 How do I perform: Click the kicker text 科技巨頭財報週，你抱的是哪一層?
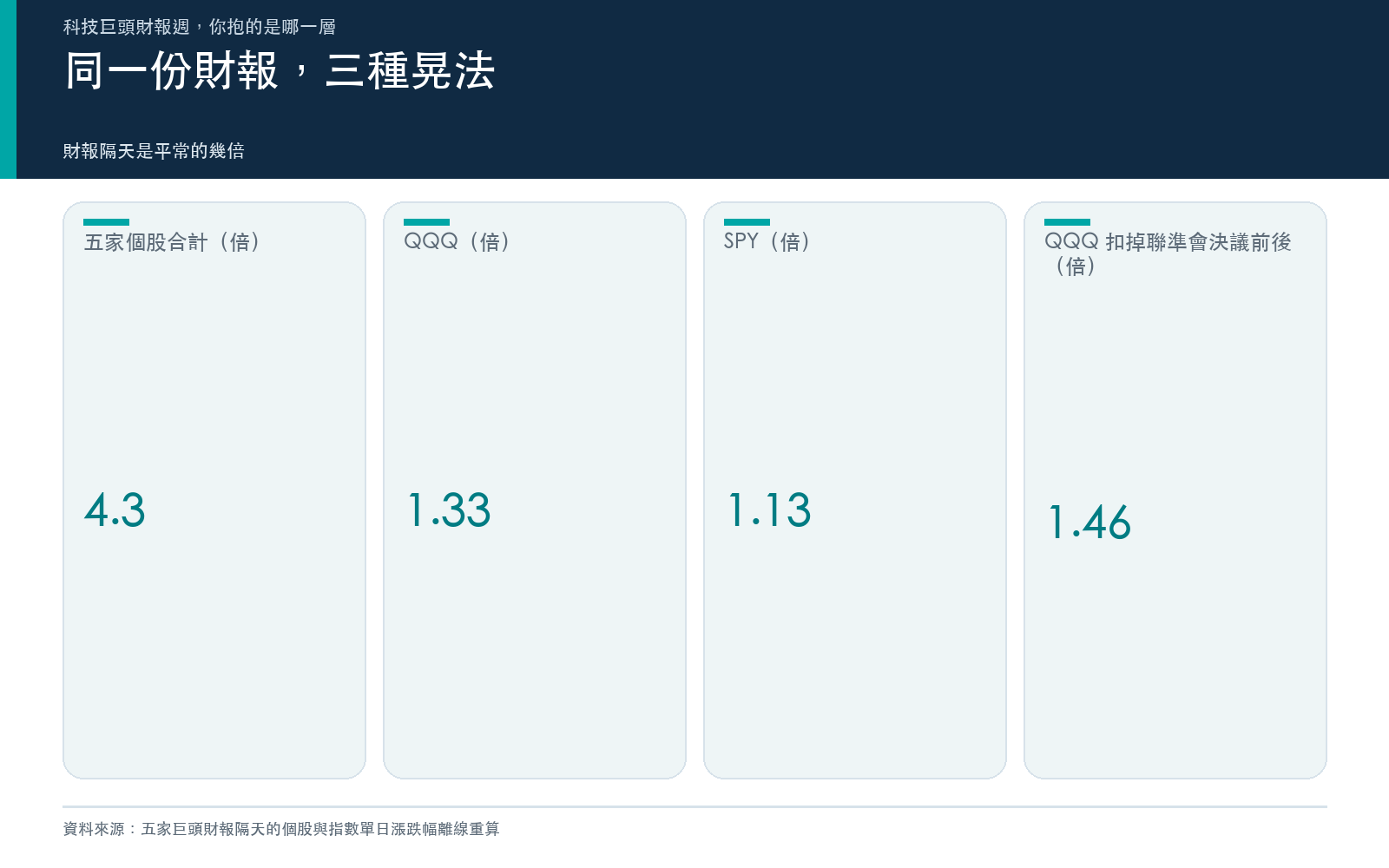(x=199, y=27)
